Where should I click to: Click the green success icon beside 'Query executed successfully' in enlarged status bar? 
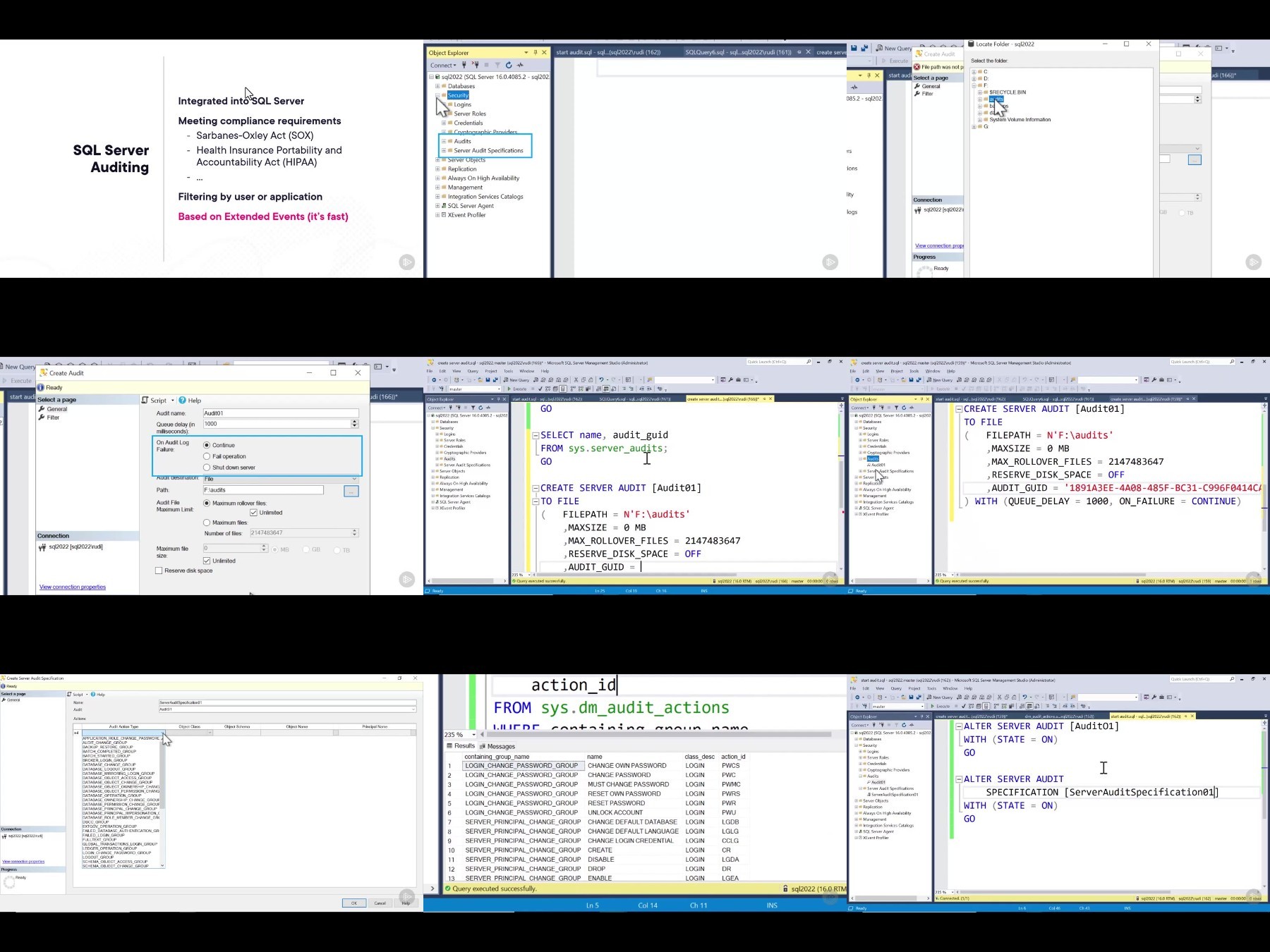(447, 889)
